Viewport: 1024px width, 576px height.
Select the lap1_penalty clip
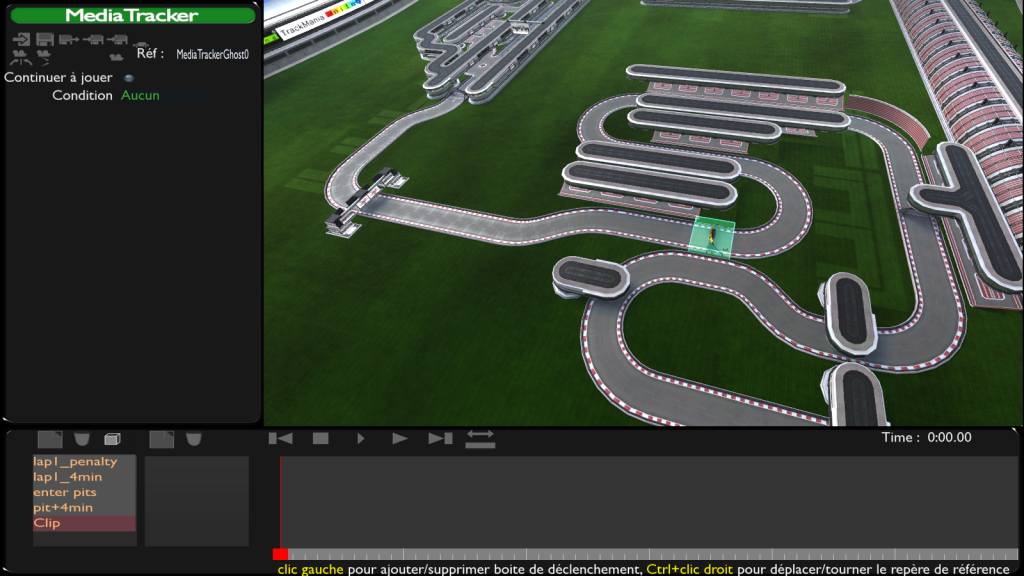pos(84,462)
